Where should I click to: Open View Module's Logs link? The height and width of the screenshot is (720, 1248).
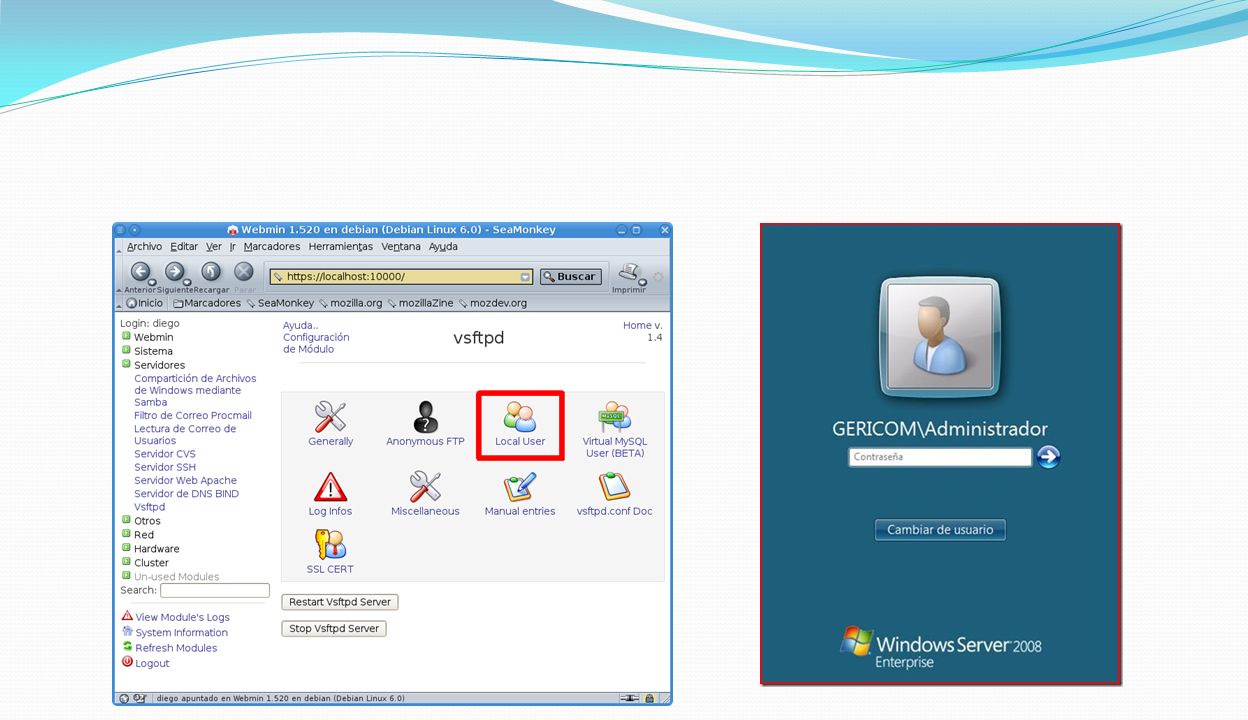[x=183, y=617]
